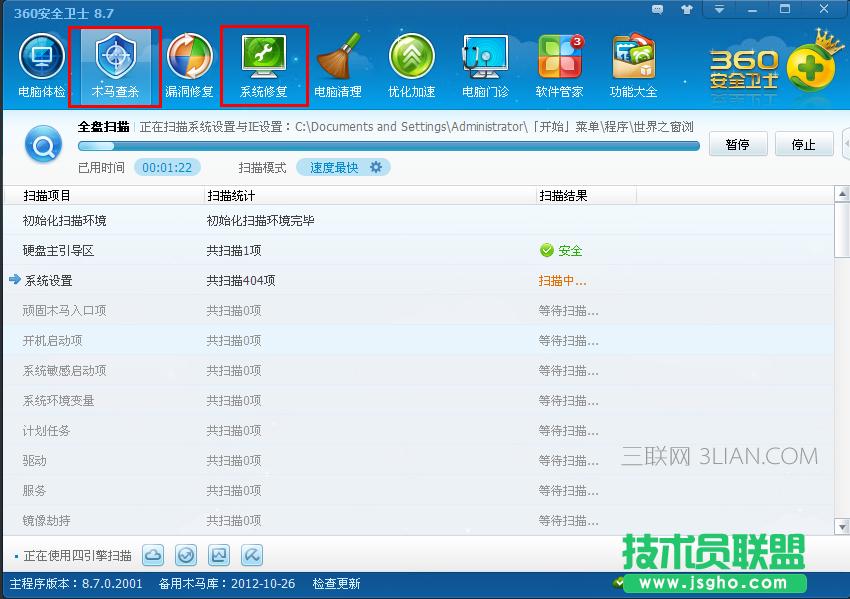This screenshot has height=599, width=850.
Task: Click the scroll up arrow of list
Action: pos(842,194)
